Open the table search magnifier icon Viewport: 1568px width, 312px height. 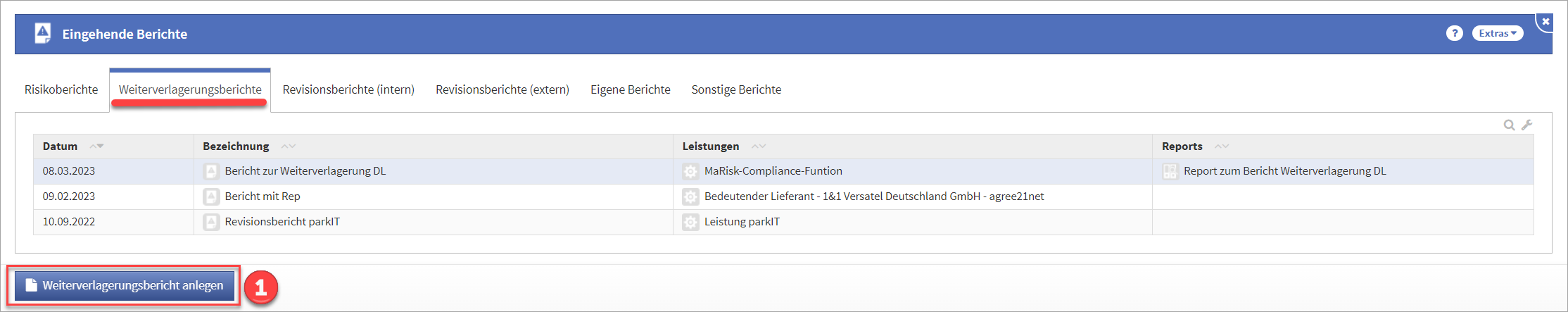pyautogui.click(x=1509, y=125)
